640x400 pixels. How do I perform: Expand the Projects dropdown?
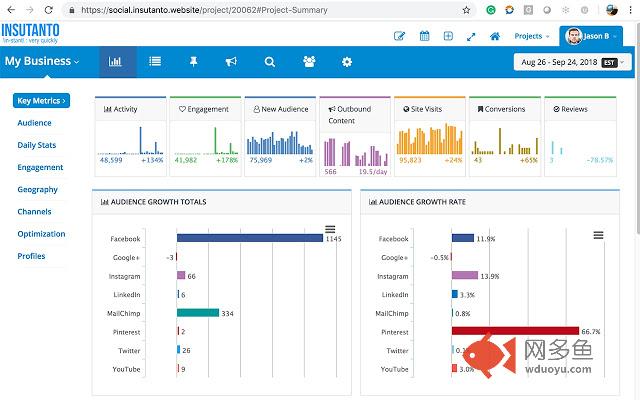click(x=531, y=36)
